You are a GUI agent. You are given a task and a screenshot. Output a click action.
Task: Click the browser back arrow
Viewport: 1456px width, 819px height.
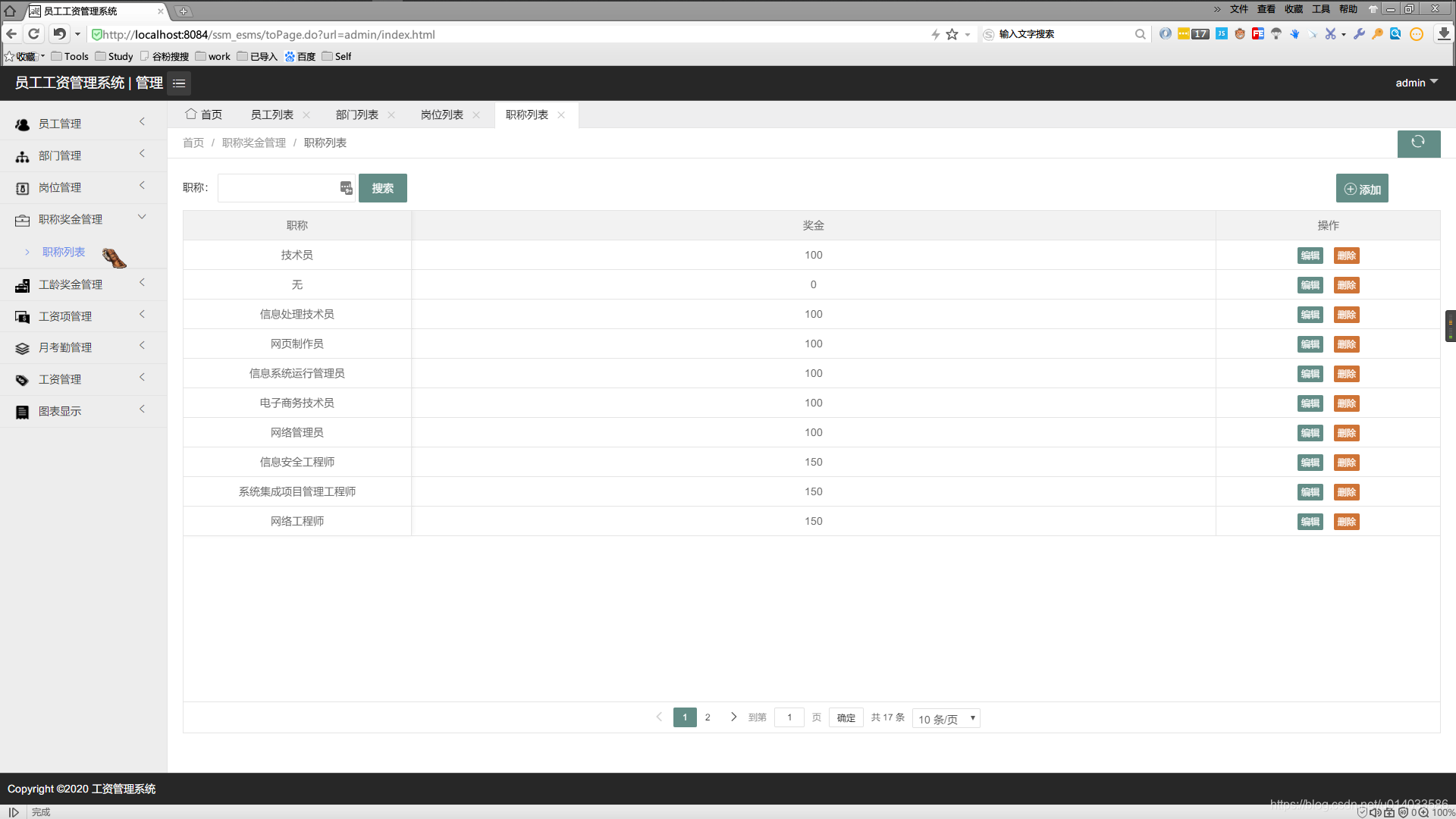click(x=11, y=34)
